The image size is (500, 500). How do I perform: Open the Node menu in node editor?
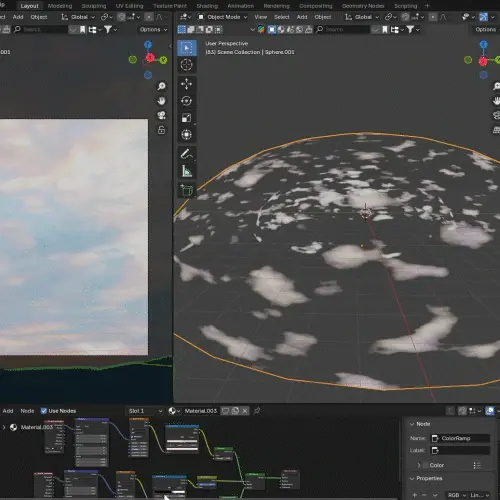point(27,411)
